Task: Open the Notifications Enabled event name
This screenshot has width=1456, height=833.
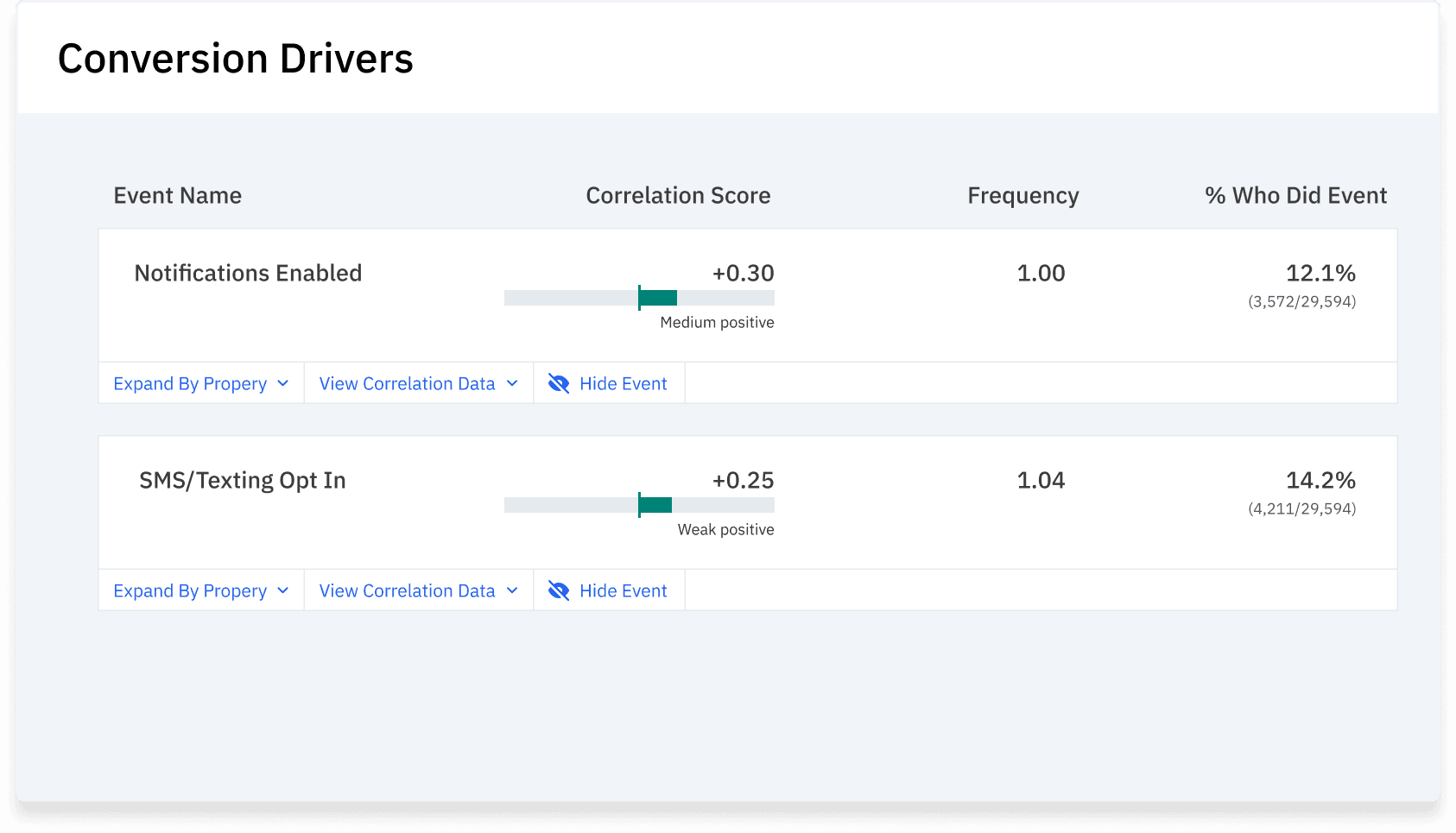Action: [x=248, y=274]
